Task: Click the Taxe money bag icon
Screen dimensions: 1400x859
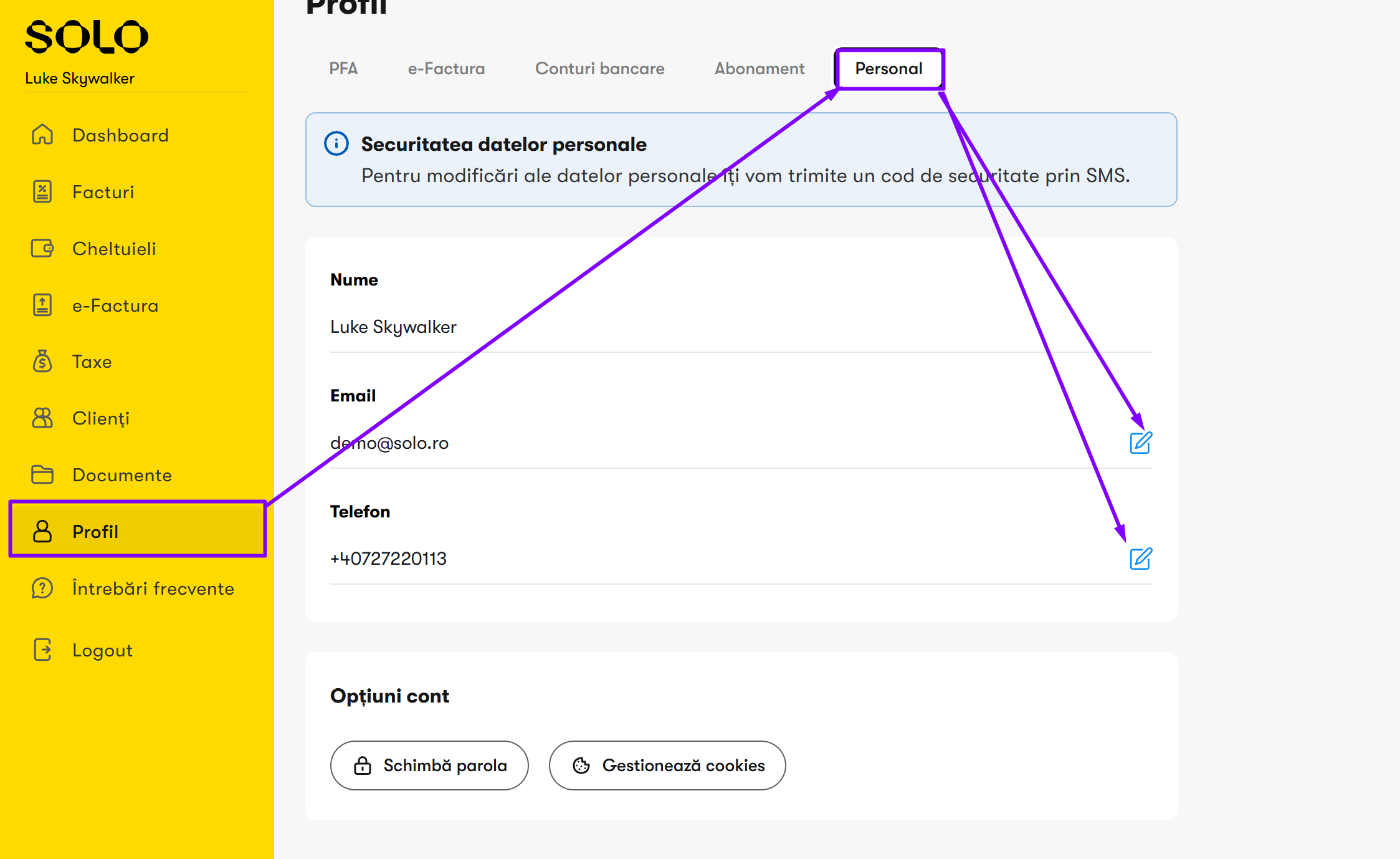Action: point(42,361)
